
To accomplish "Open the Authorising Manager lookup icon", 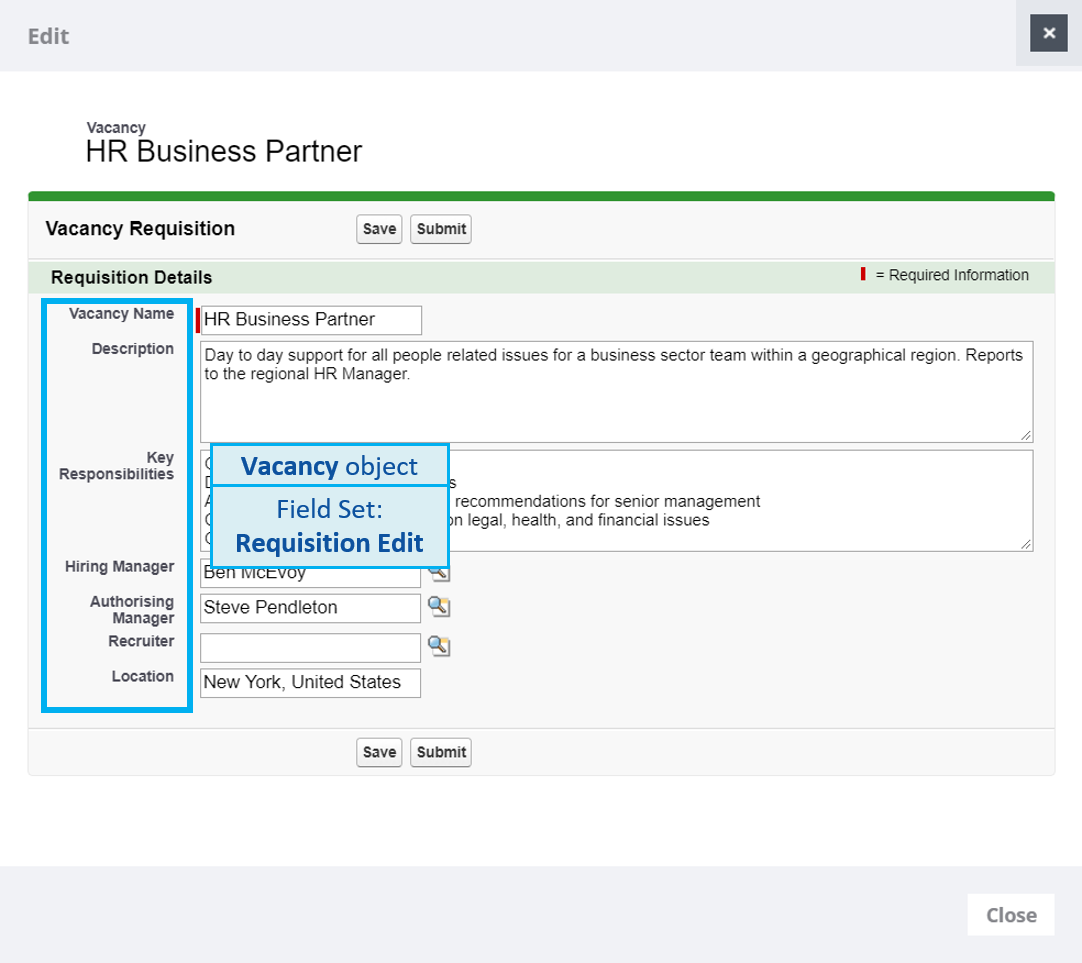I will [x=439, y=607].
